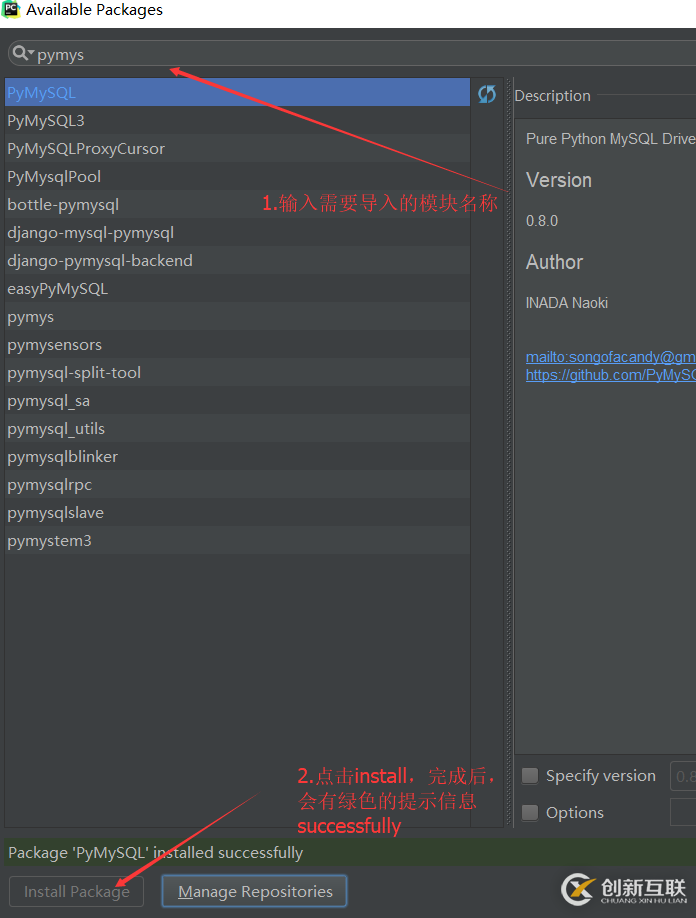Select the pymysql-split-tool package
Image resolution: width=696 pixels, height=918 pixels.
[x=237, y=373]
